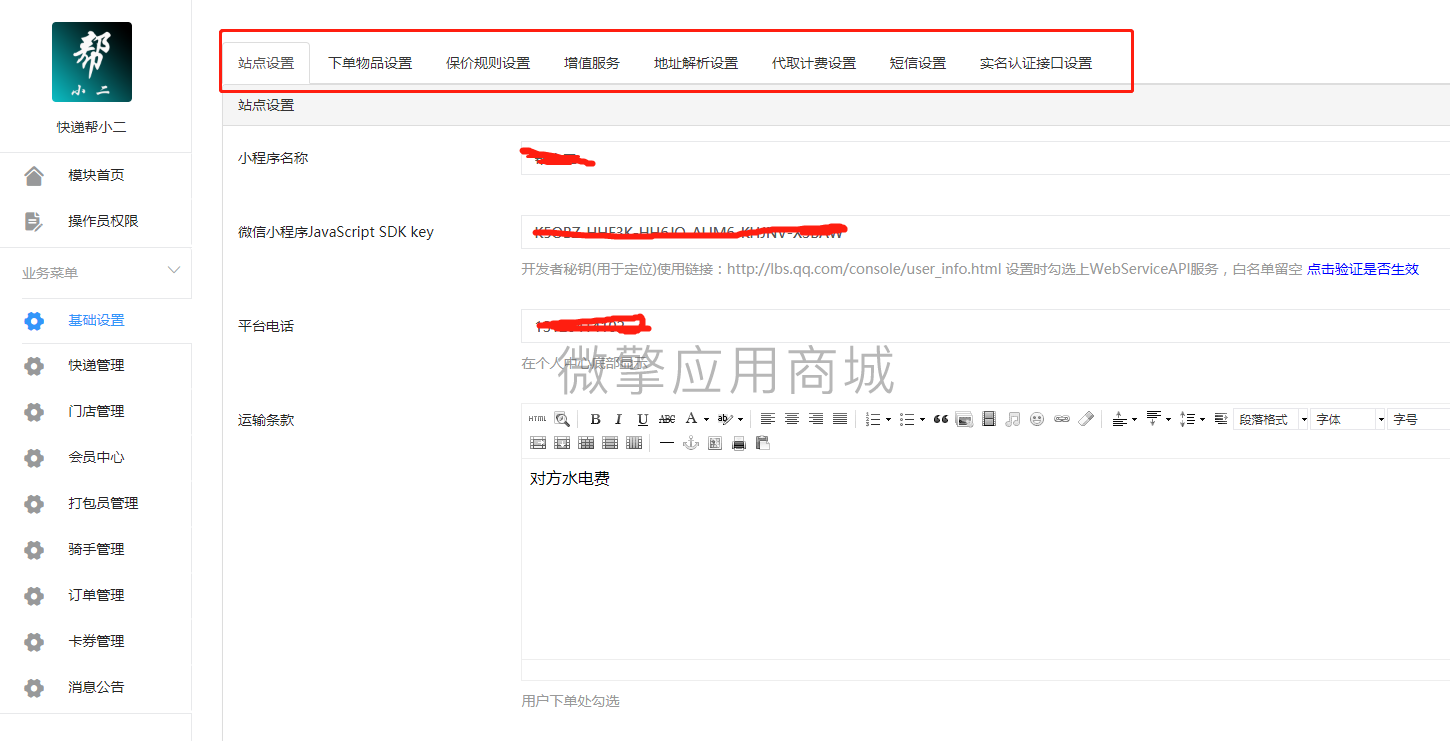Insert music via note icon
The image size is (1450, 741).
[1013, 419]
